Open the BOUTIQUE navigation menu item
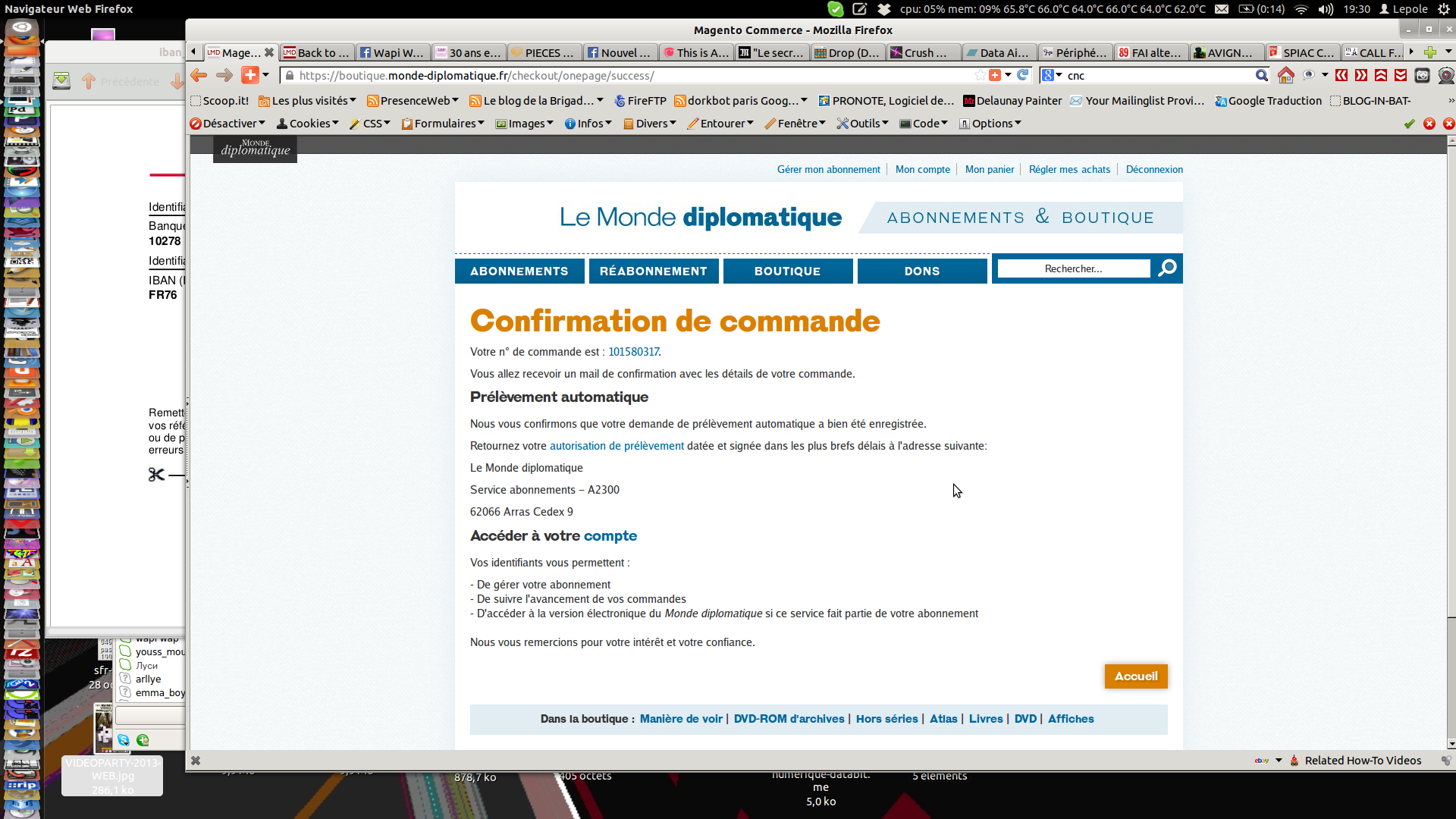Viewport: 1456px width, 819px height. tap(787, 271)
